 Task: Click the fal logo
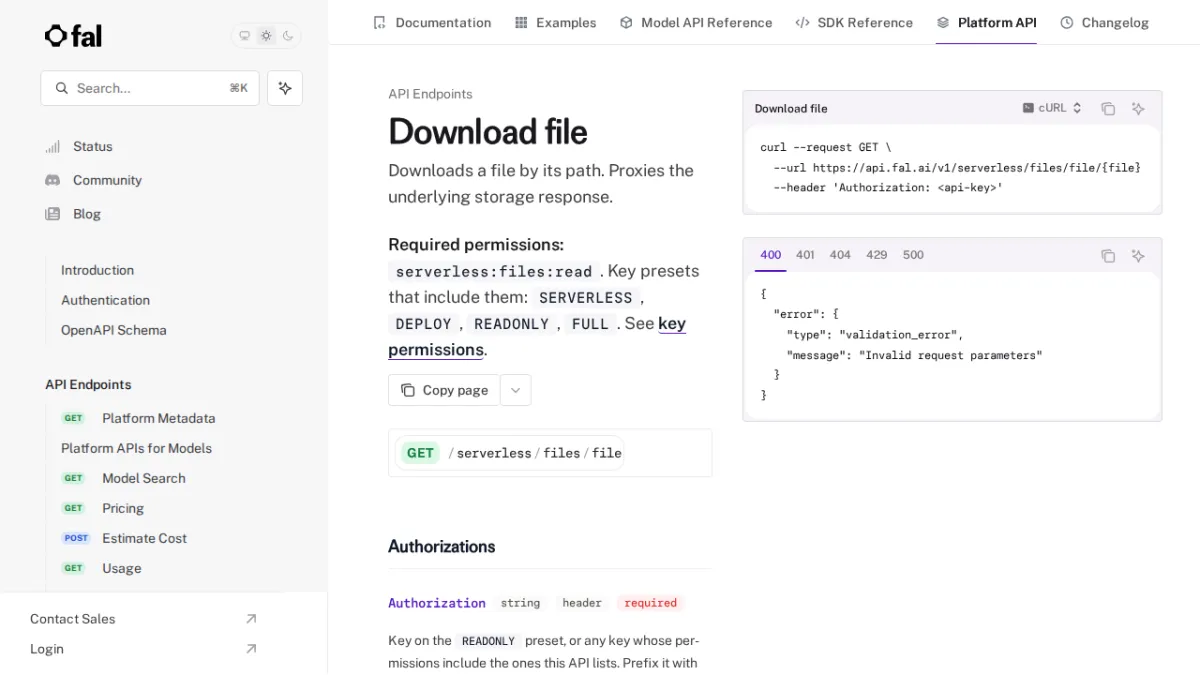pyautogui.click(x=73, y=36)
